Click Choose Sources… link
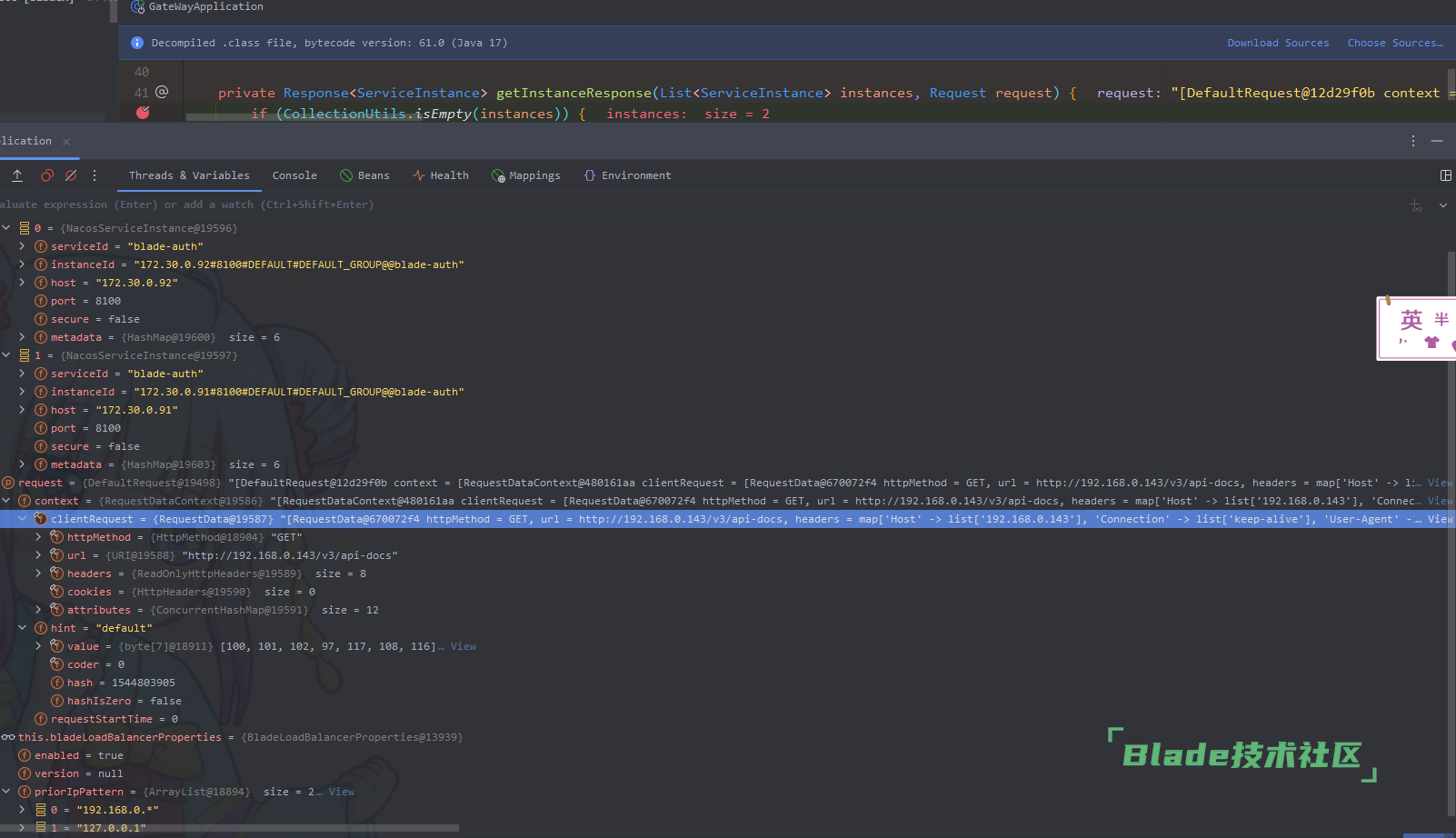This screenshot has height=838, width=1456. (x=1395, y=43)
